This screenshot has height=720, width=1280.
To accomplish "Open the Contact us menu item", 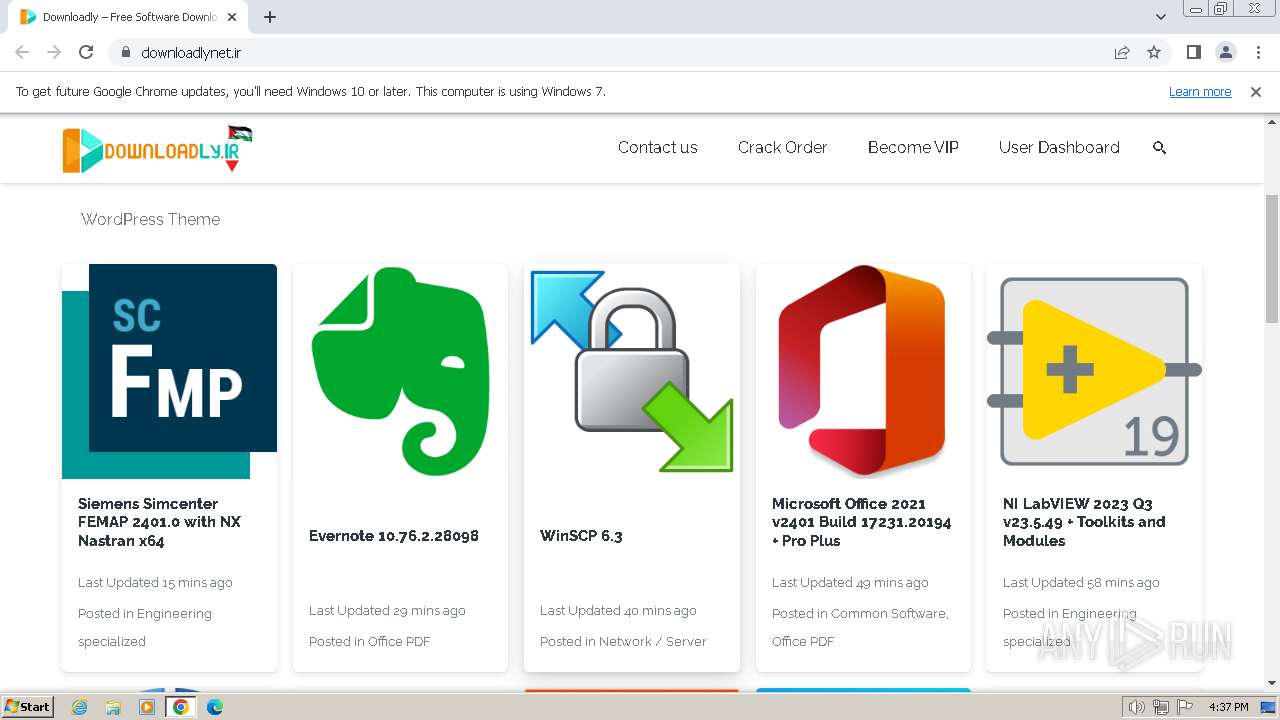I will click(x=657, y=148).
